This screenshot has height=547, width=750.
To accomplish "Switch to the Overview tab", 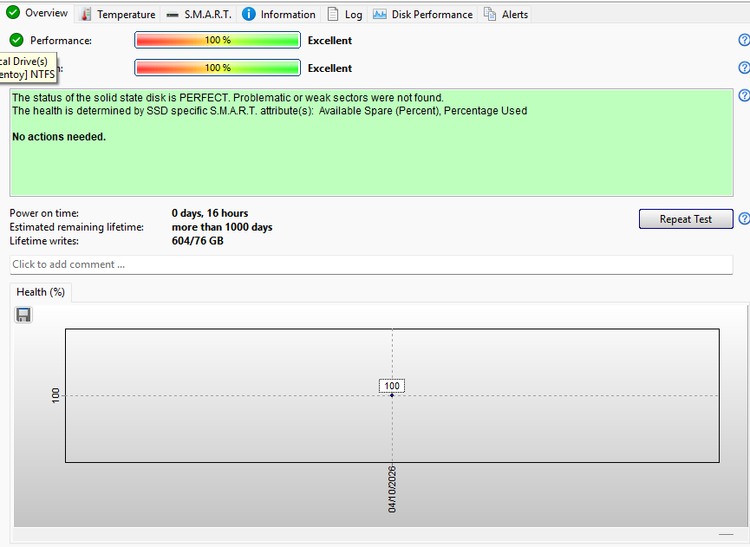I will [x=37, y=13].
